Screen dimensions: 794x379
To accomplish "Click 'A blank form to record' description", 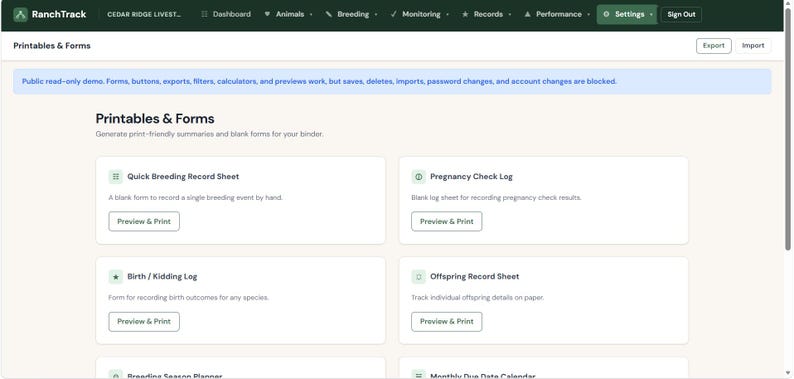I will pos(195,198).
